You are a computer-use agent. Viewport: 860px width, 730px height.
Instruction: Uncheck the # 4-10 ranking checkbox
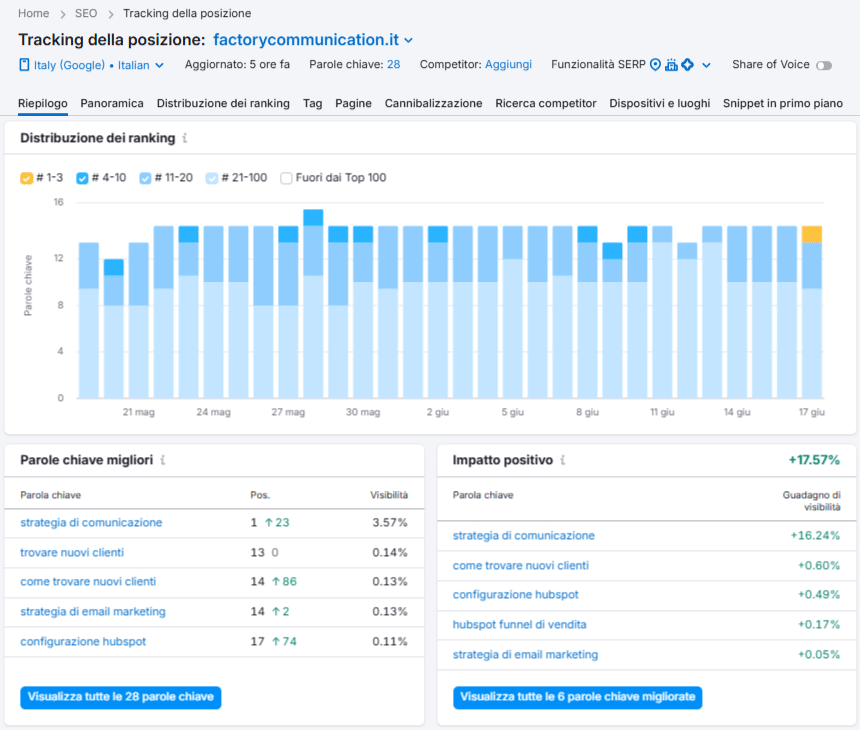(82, 178)
